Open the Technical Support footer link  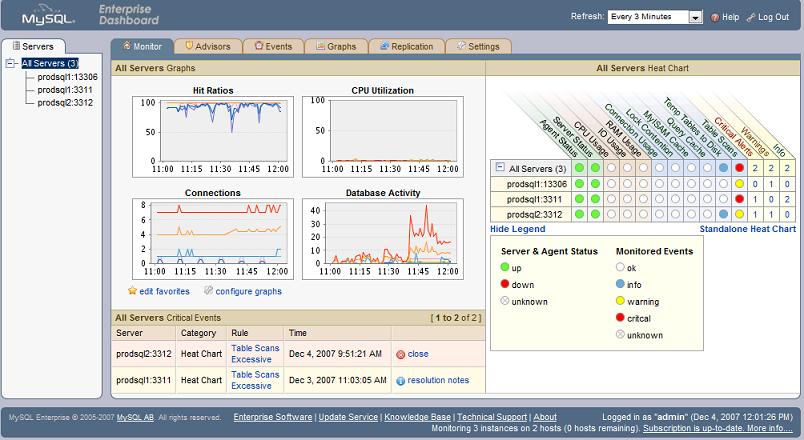pos(492,417)
